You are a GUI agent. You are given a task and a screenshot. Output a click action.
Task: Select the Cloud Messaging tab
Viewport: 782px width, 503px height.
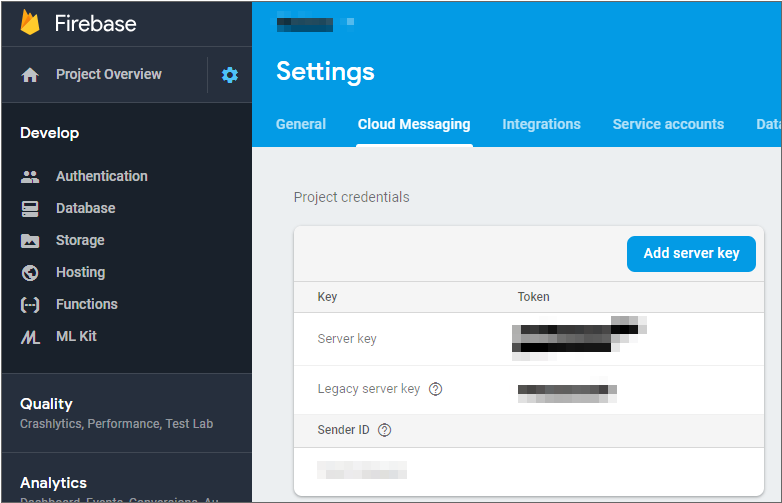[414, 125]
